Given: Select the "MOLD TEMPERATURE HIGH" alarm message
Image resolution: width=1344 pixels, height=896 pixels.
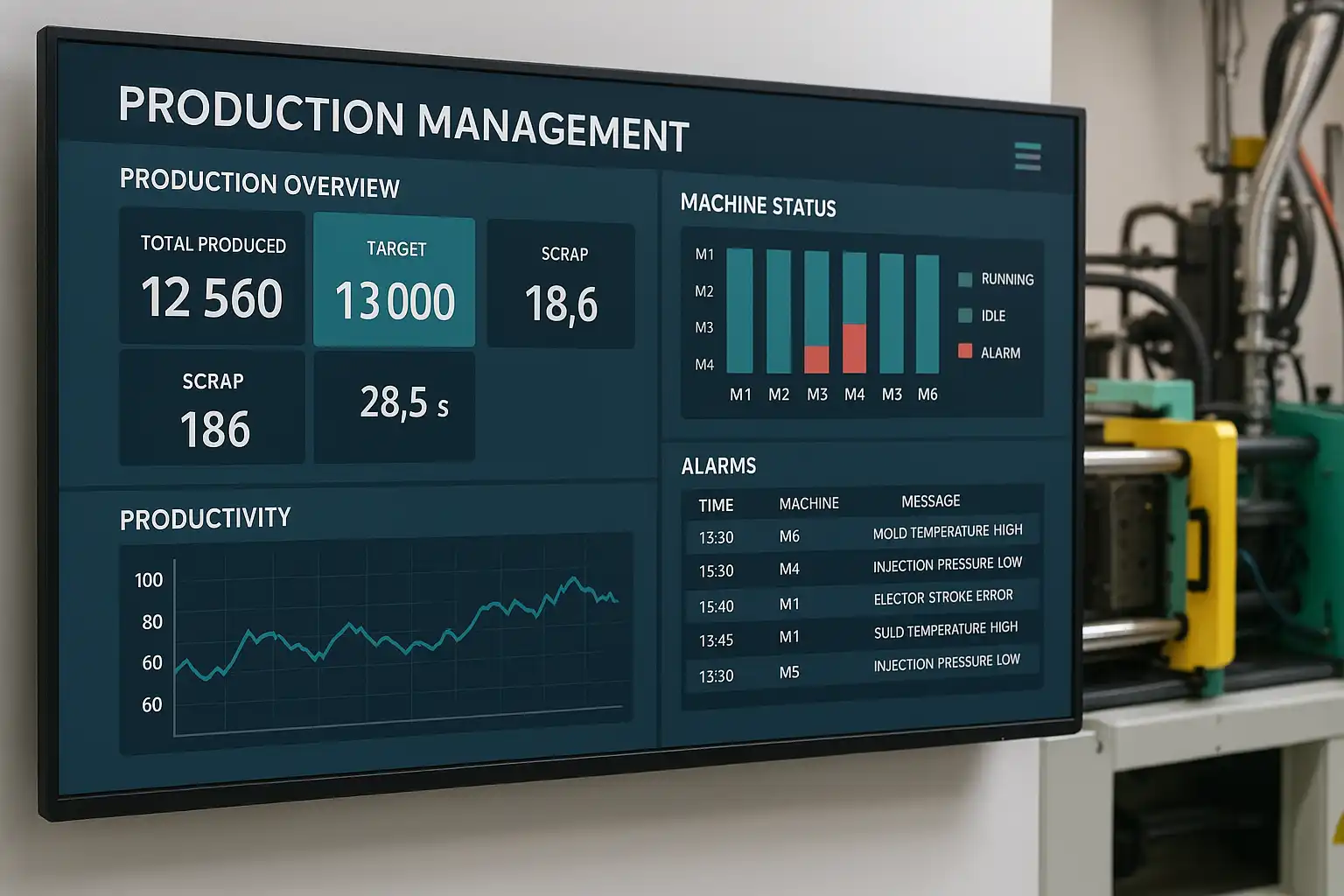Looking at the screenshot, I should pyautogui.click(x=948, y=532).
